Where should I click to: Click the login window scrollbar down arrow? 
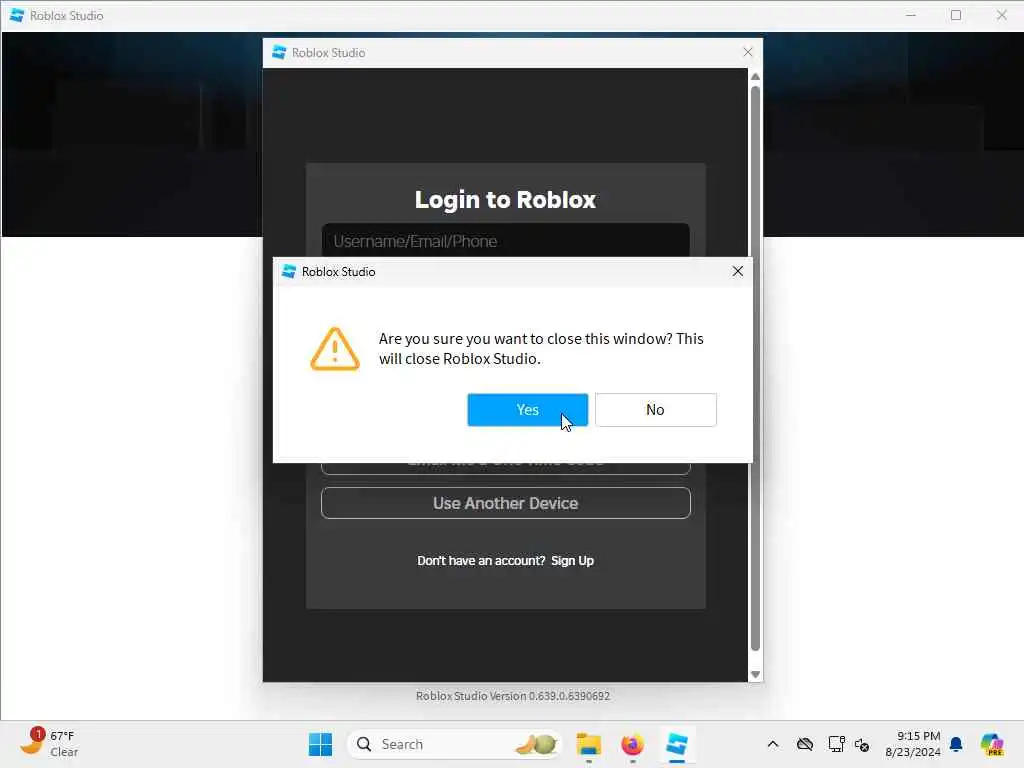point(755,675)
